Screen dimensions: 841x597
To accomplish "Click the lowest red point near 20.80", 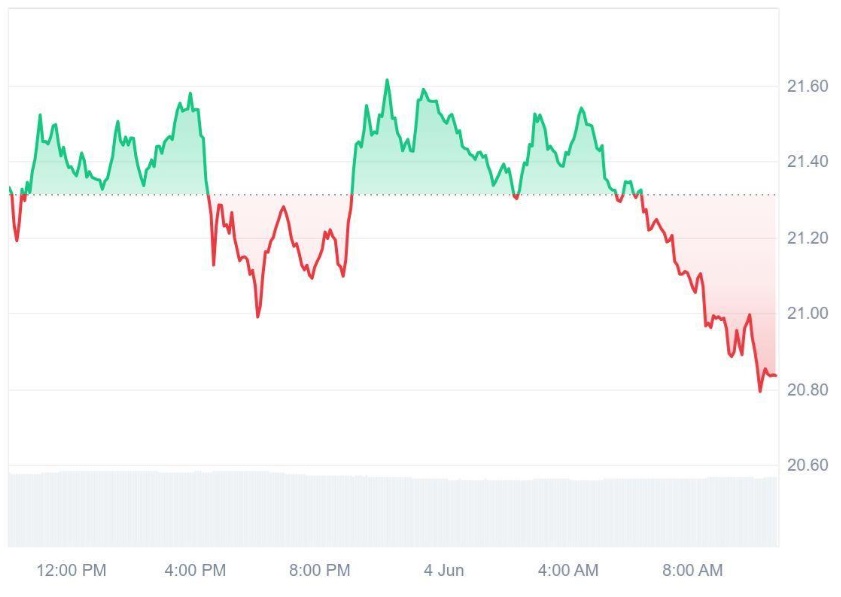I will tap(760, 390).
